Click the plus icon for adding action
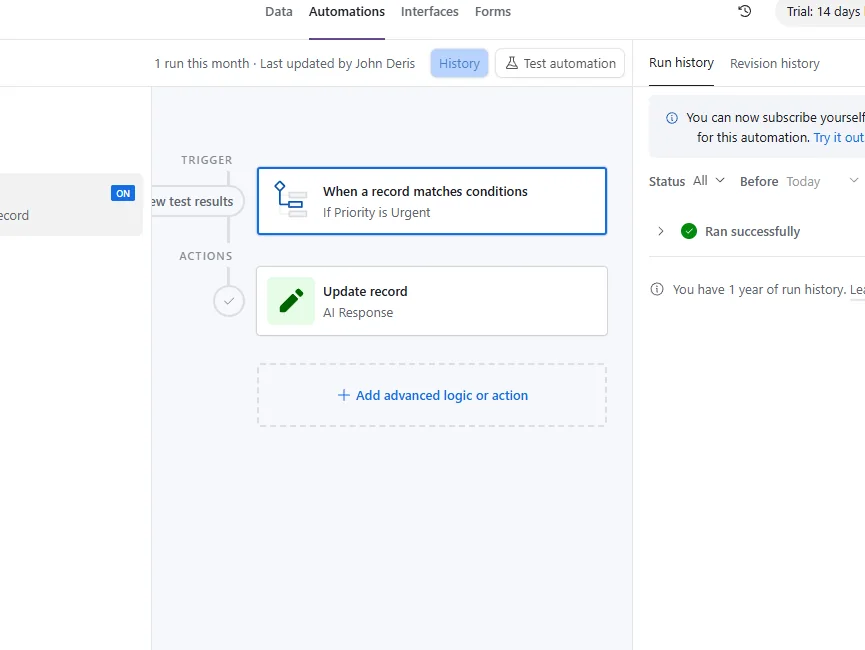The height and width of the screenshot is (650, 865). 343,395
